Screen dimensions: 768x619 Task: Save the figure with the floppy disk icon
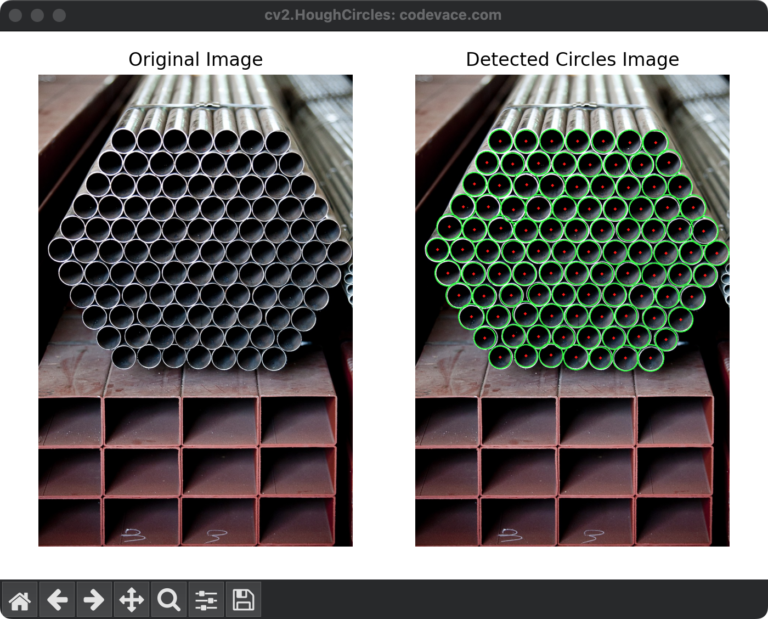coord(243,600)
